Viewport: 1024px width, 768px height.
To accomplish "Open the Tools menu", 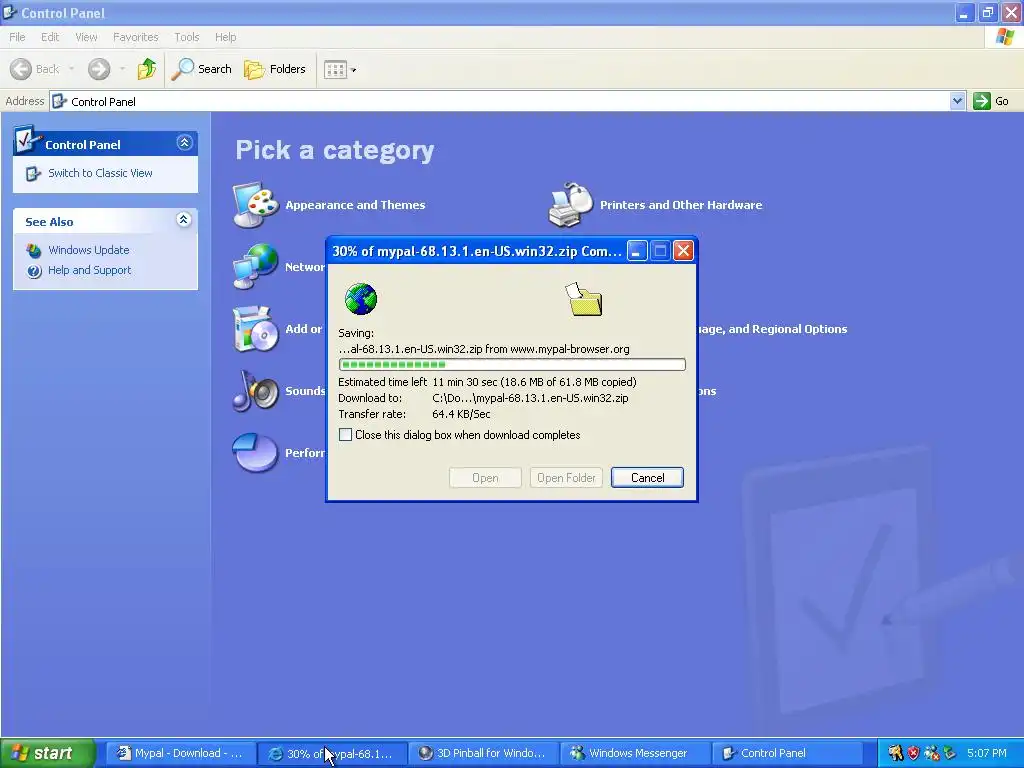I will tap(186, 37).
